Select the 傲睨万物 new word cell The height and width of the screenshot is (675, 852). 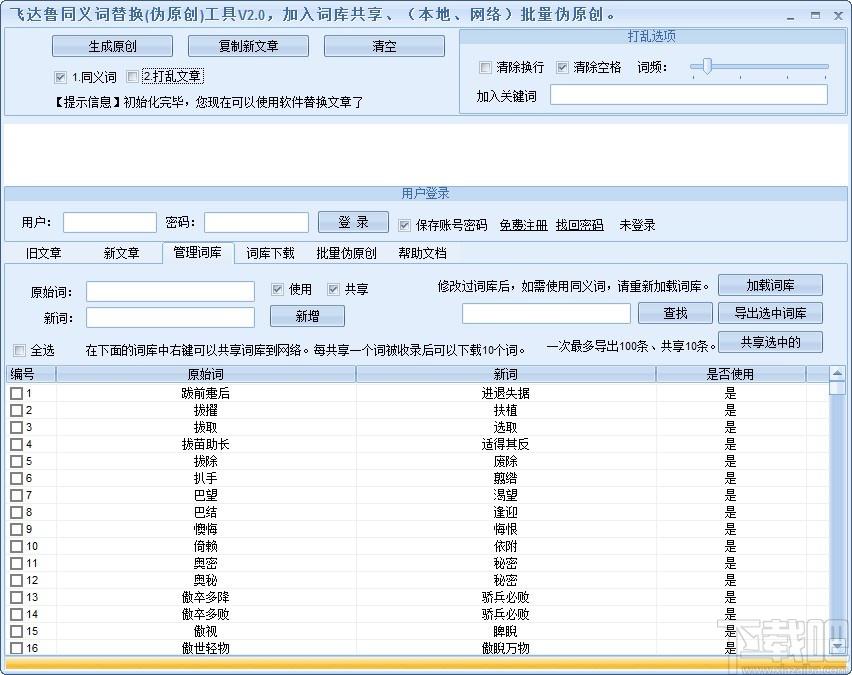[505, 648]
